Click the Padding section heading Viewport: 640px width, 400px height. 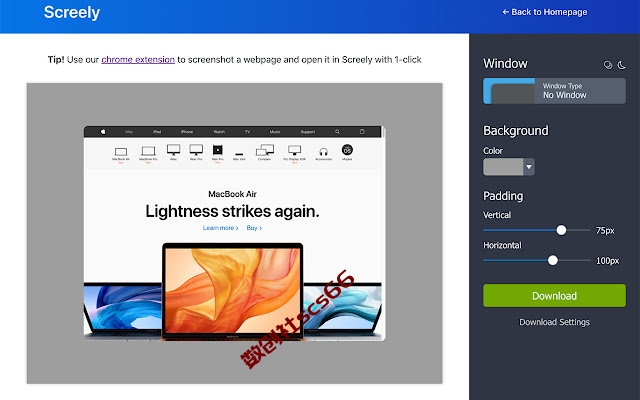click(x=503, y=196)
